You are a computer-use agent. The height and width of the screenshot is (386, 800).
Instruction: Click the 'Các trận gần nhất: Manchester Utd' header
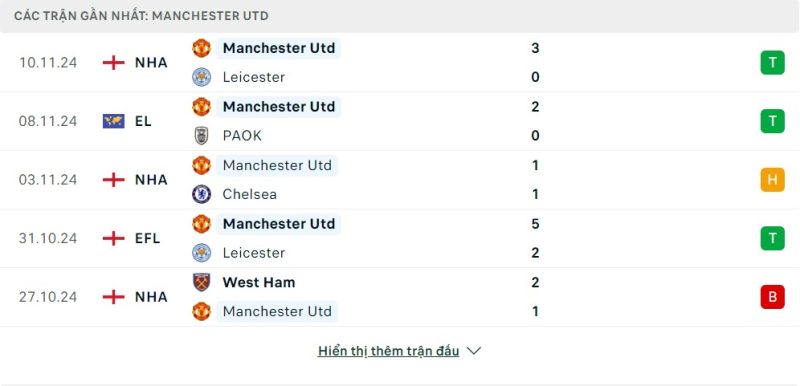tap(141, 16)
